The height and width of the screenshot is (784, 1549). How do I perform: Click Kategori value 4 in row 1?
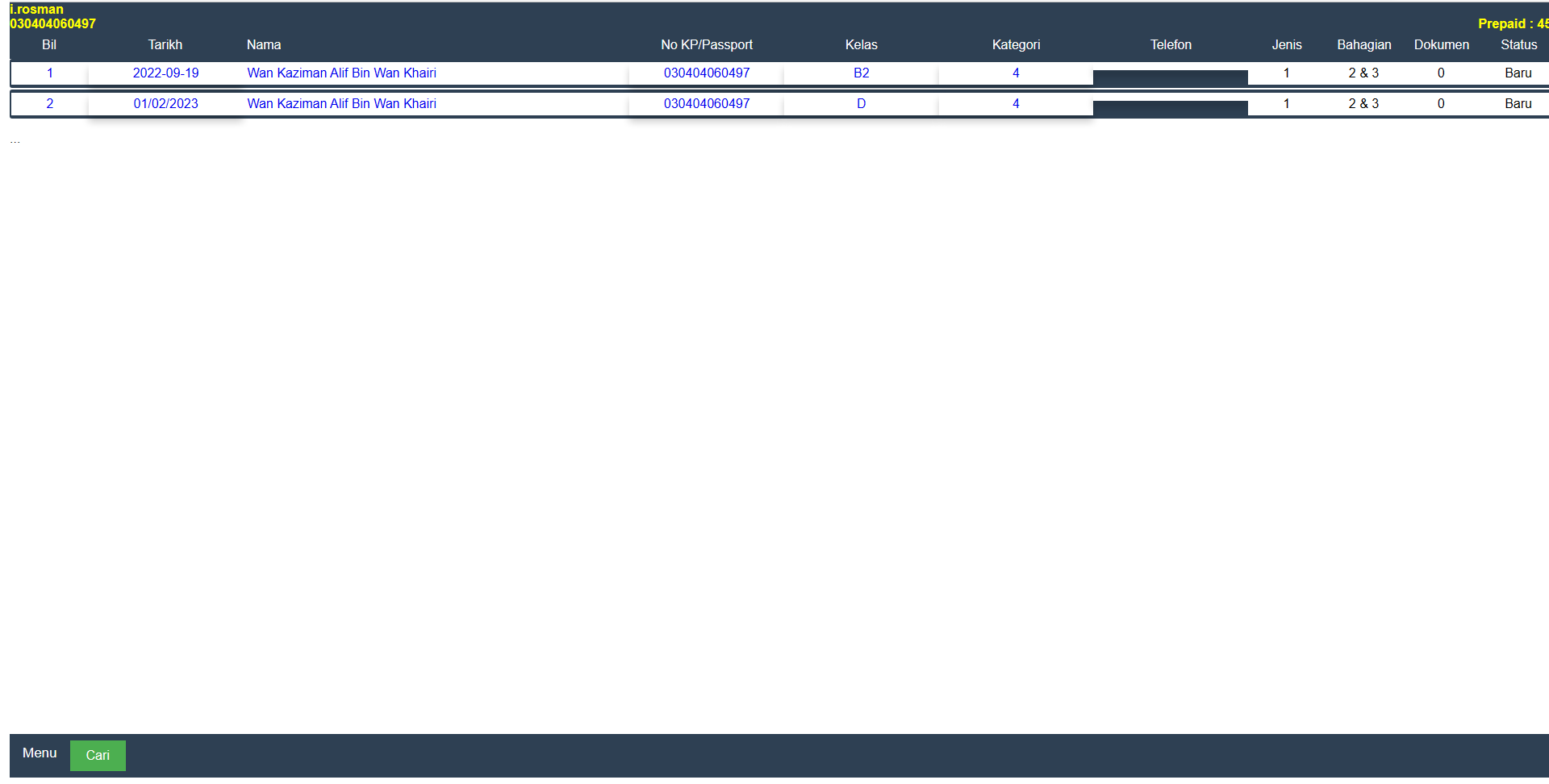click(x=1016, y=73)
